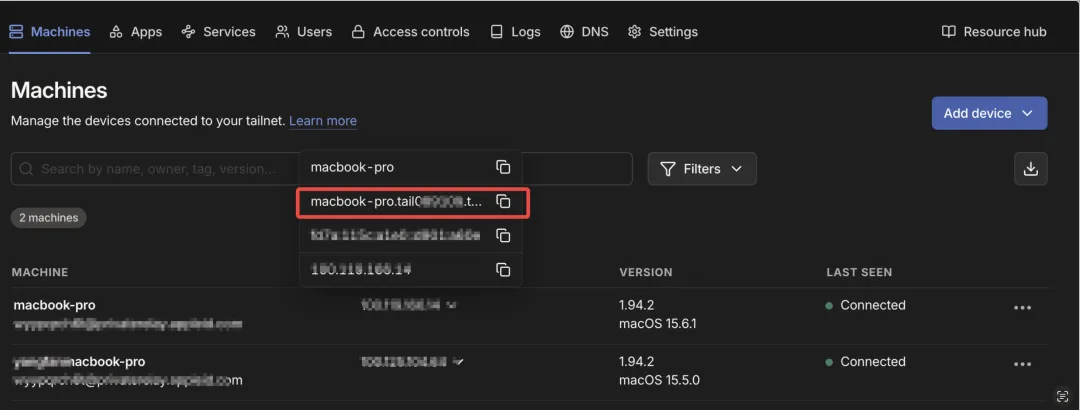
Task: Open the macbook-pro machine name link
Action: coord(54,305)
